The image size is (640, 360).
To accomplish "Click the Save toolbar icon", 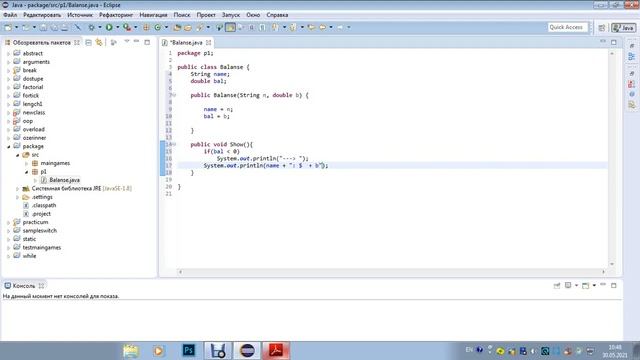I will [x=43, y=27].
